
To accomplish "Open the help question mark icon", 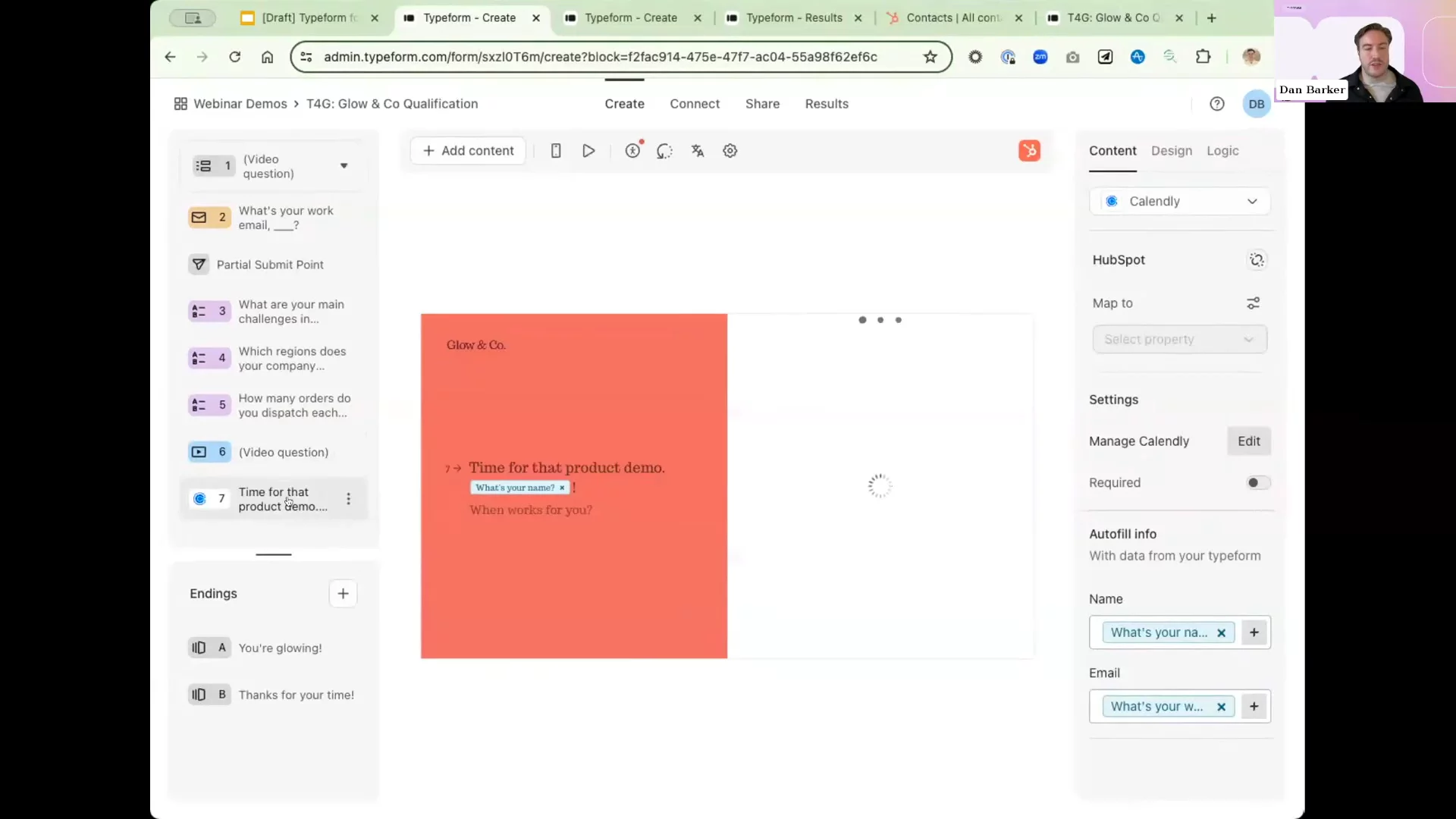I will [x=1217, y=104].
